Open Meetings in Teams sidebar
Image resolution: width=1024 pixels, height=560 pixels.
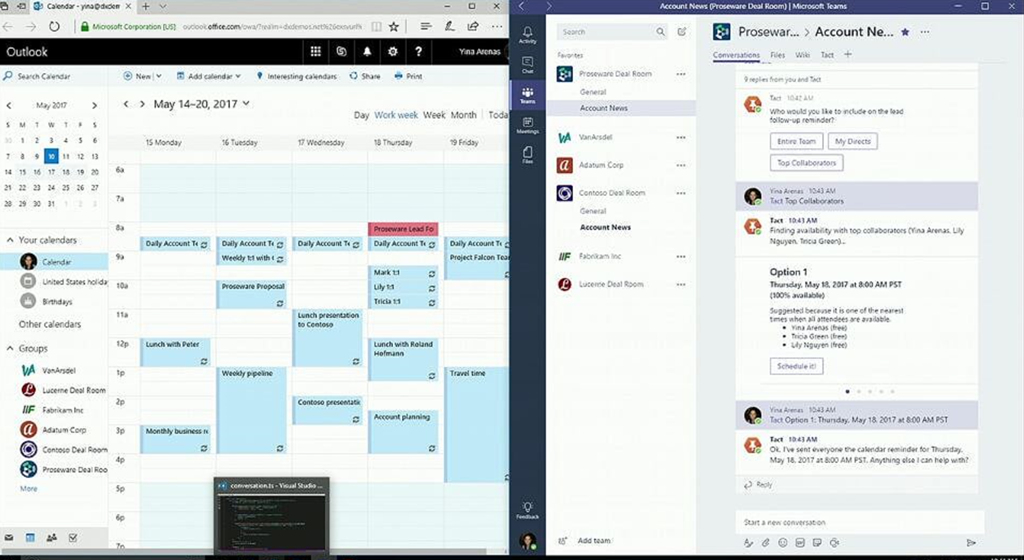[x=527, y=125]
